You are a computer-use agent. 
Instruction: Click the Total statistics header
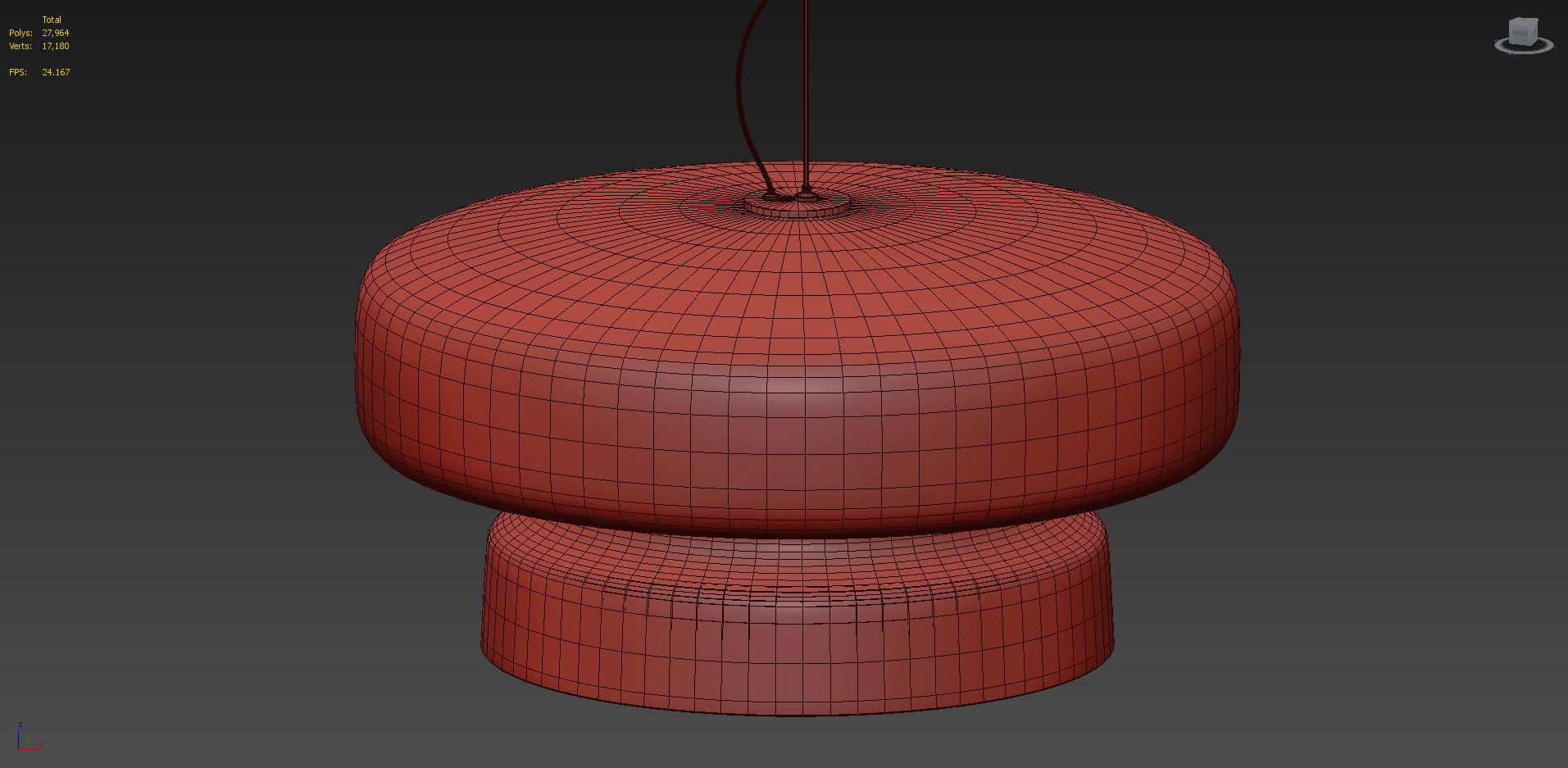(x=52, y=20)
